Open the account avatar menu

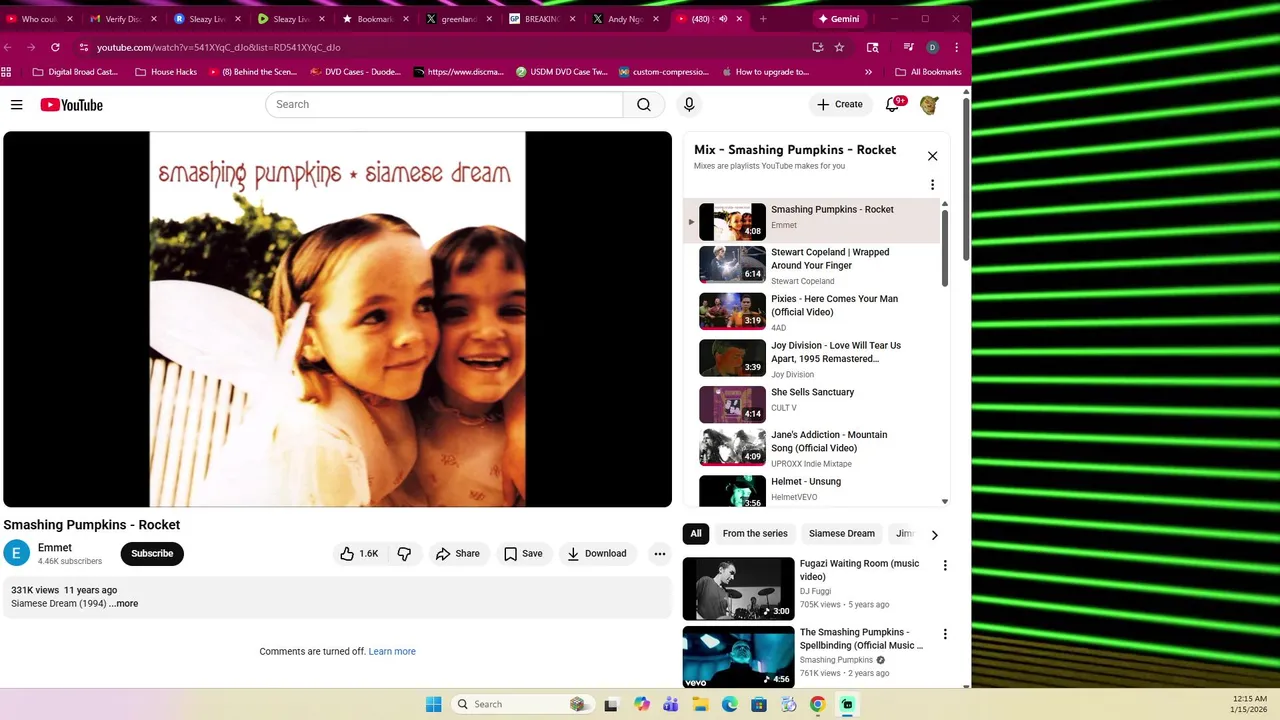coord(929,104)
